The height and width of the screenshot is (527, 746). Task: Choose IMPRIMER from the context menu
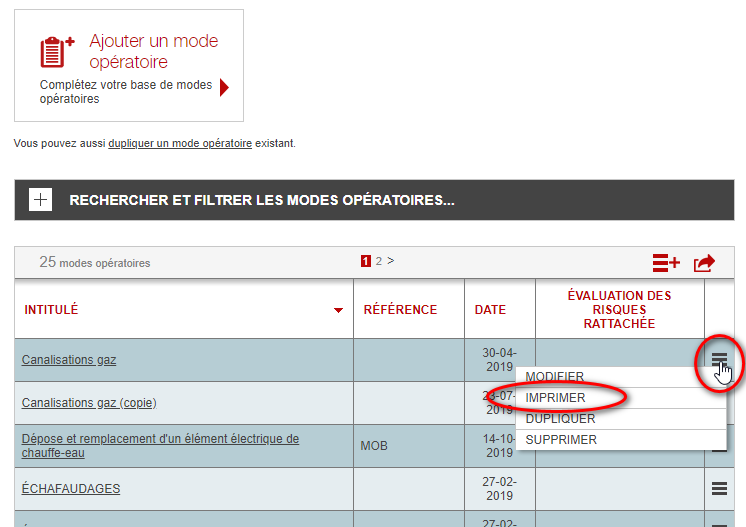click(x=555, y=398)
